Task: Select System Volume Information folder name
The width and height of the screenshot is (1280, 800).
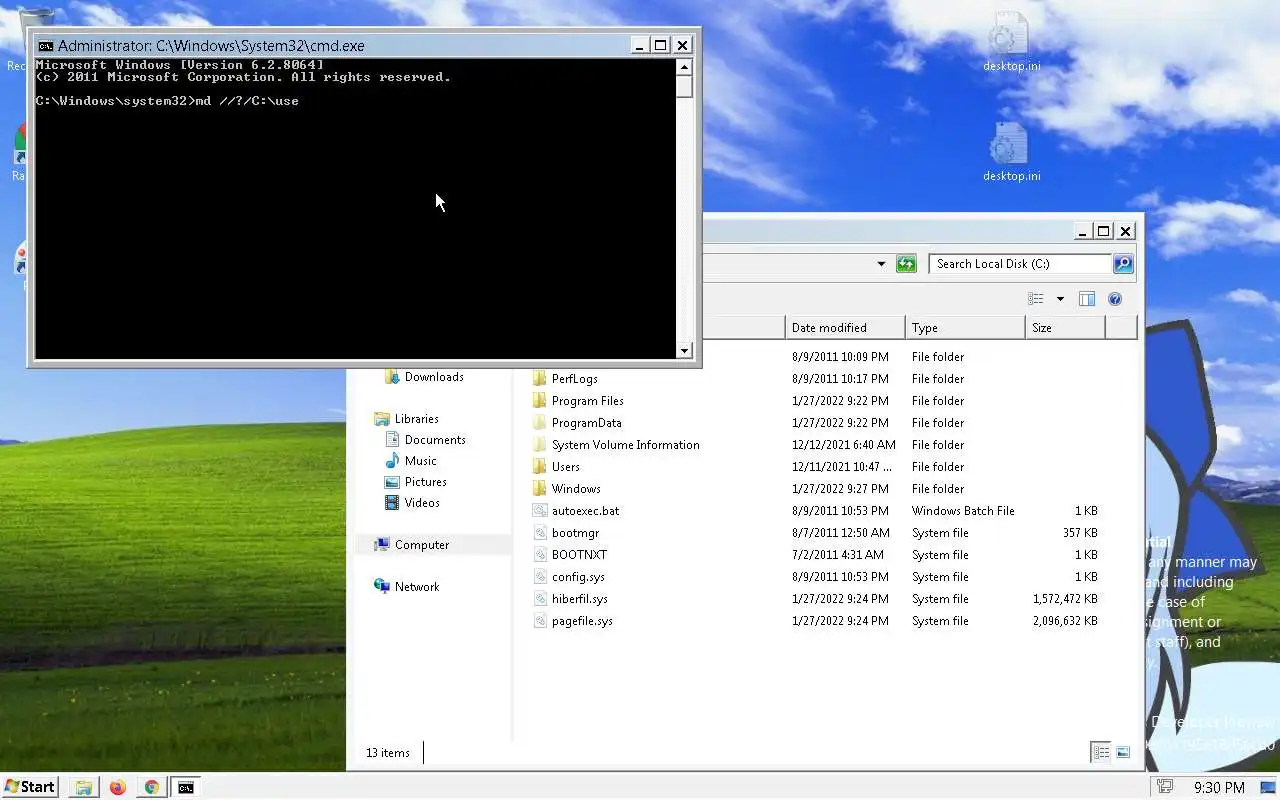Action: click(x=626, y=445)
